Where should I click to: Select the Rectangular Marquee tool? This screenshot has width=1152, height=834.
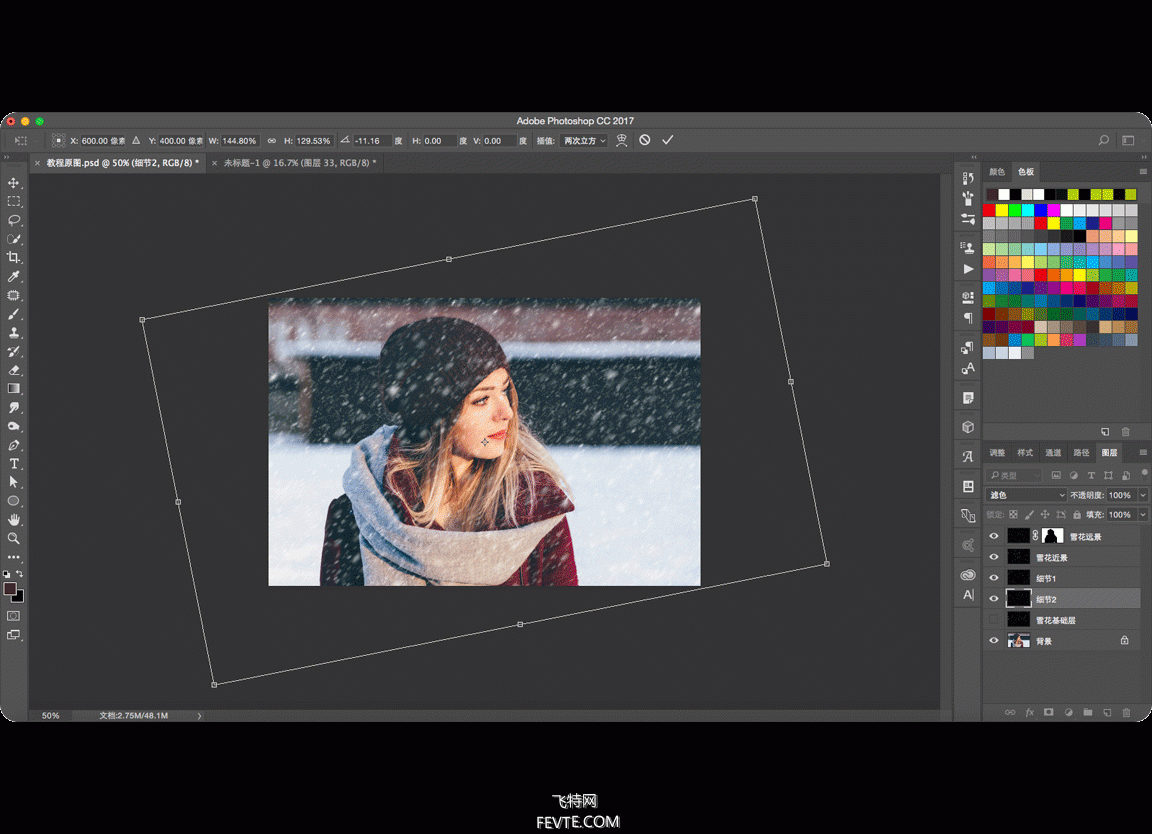tap(13, 201)
